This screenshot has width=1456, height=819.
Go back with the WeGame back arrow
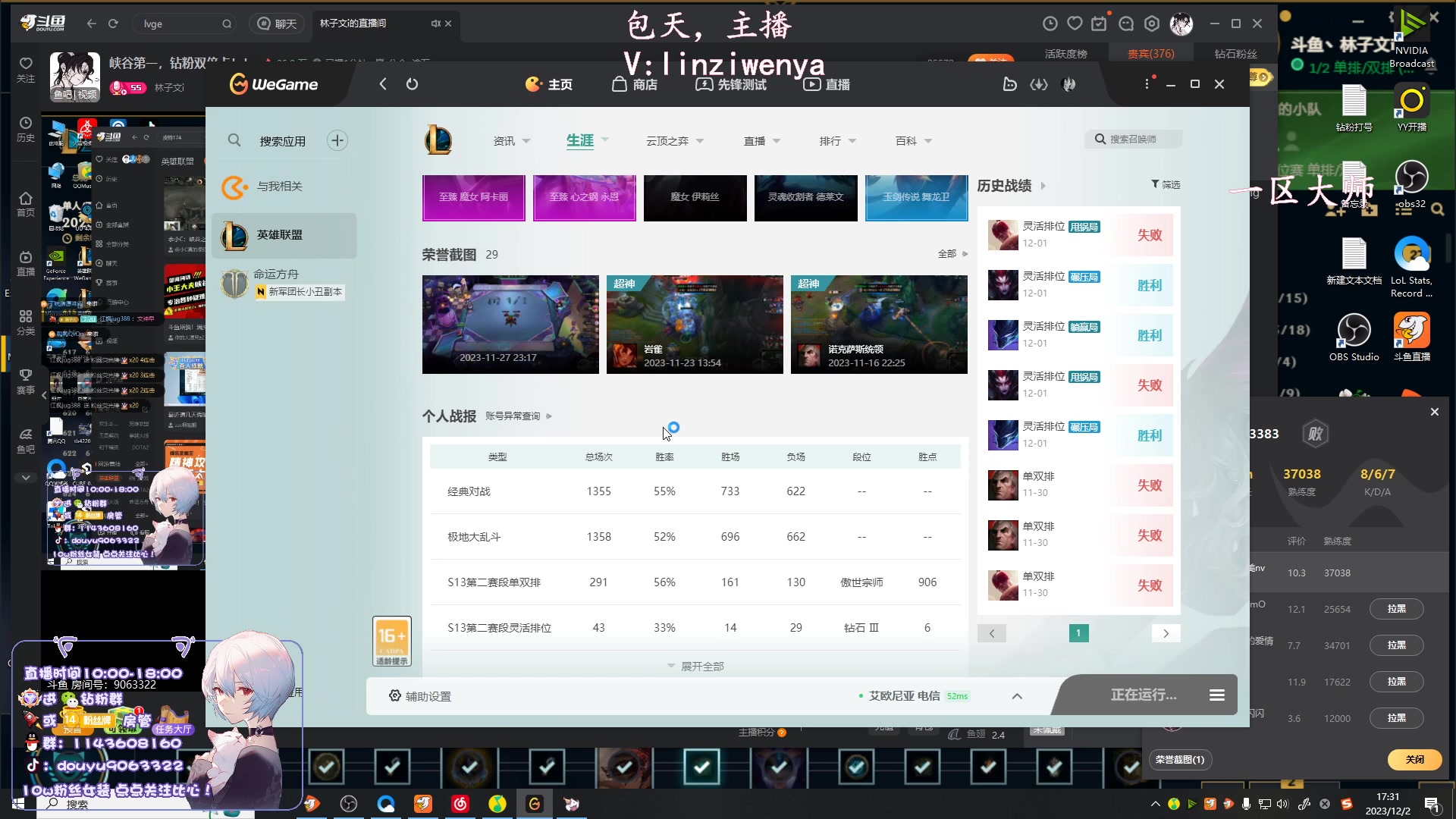383,84
